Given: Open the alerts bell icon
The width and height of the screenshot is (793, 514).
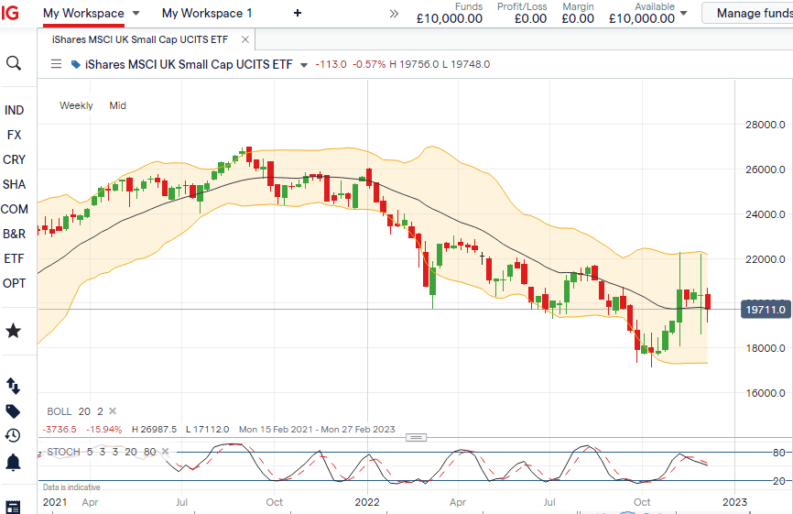Looking at the screenshot, I should click(x=13, y=462).
